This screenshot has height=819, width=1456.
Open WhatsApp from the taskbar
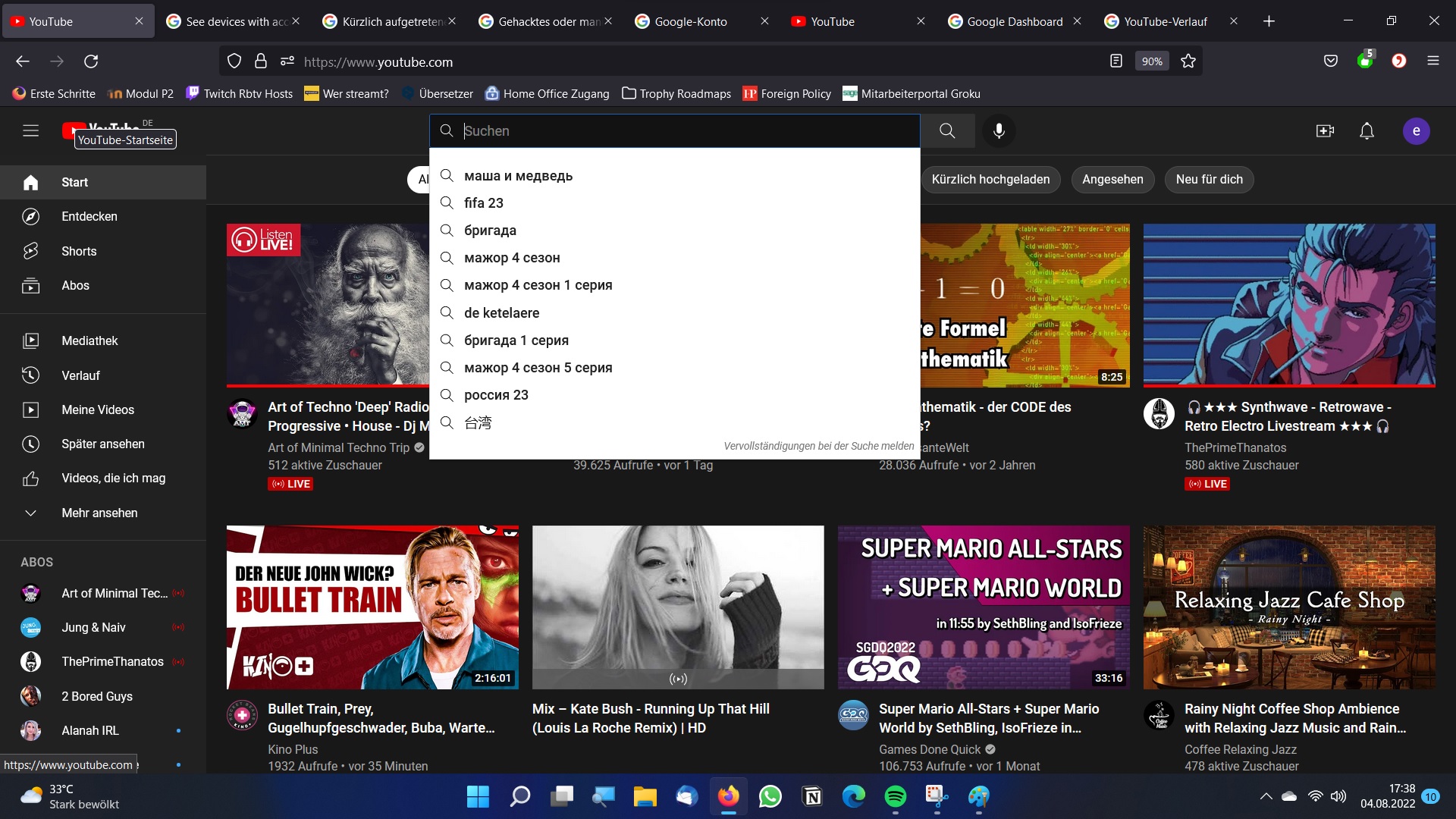(770, 796)
